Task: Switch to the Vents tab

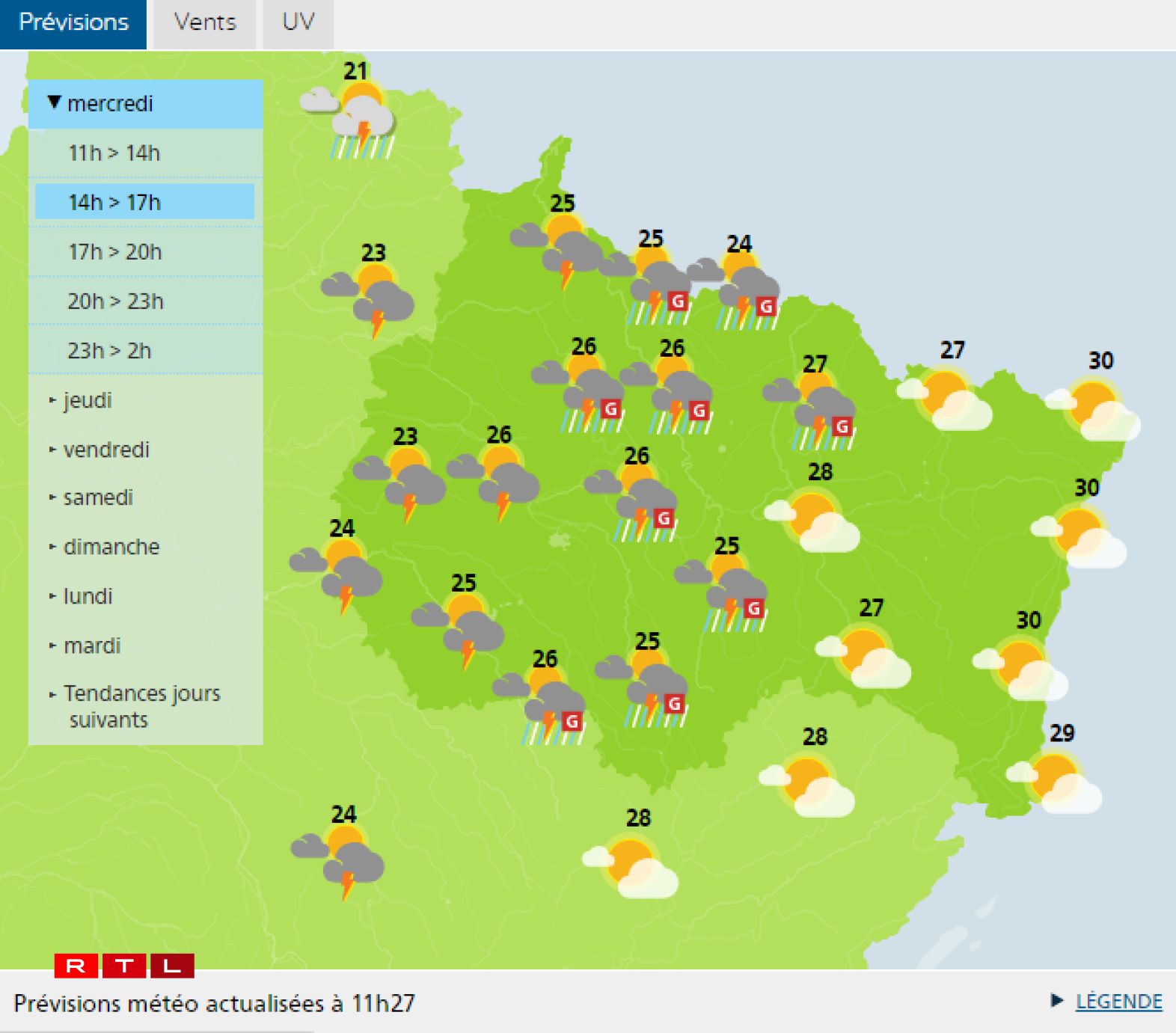Action: point(205,22)
